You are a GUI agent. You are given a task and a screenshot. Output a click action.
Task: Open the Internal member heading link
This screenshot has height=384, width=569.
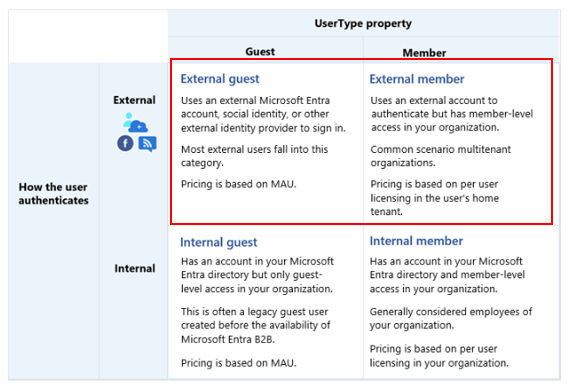click(416, 241)
